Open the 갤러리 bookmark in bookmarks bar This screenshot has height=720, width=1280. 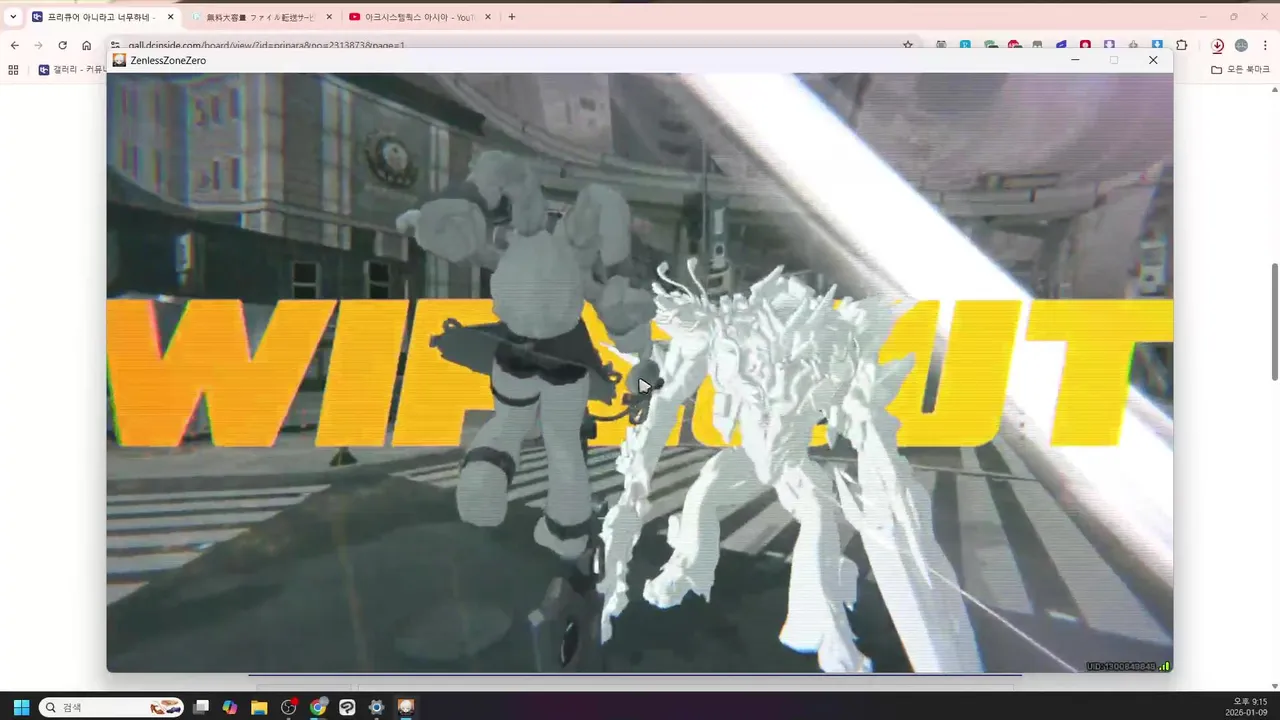click(72, 70)
